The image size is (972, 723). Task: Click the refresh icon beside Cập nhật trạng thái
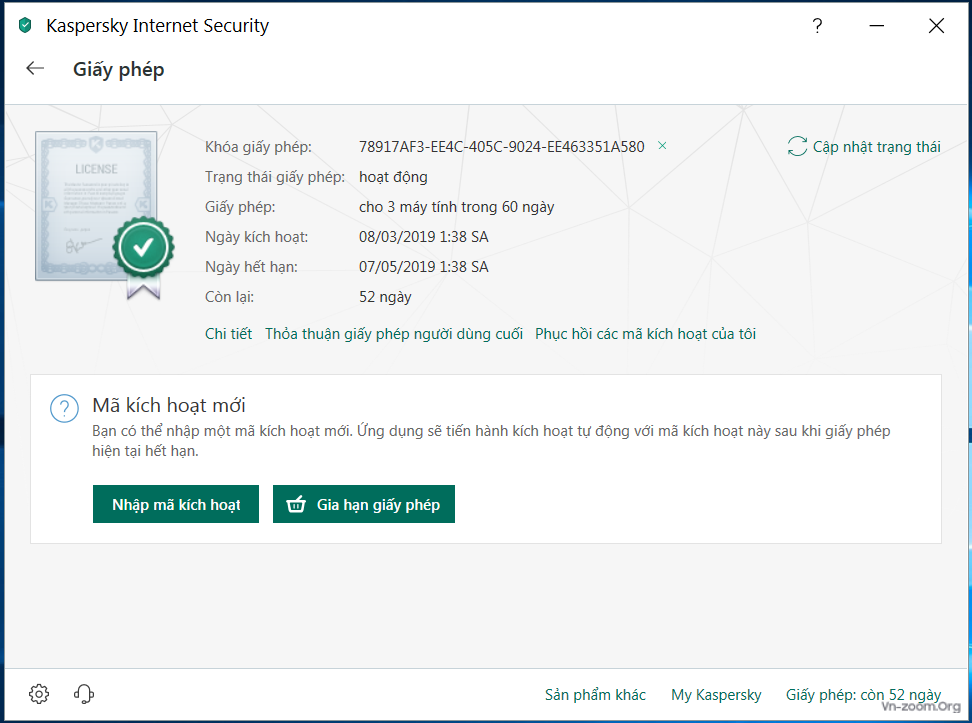click(797, 146)
